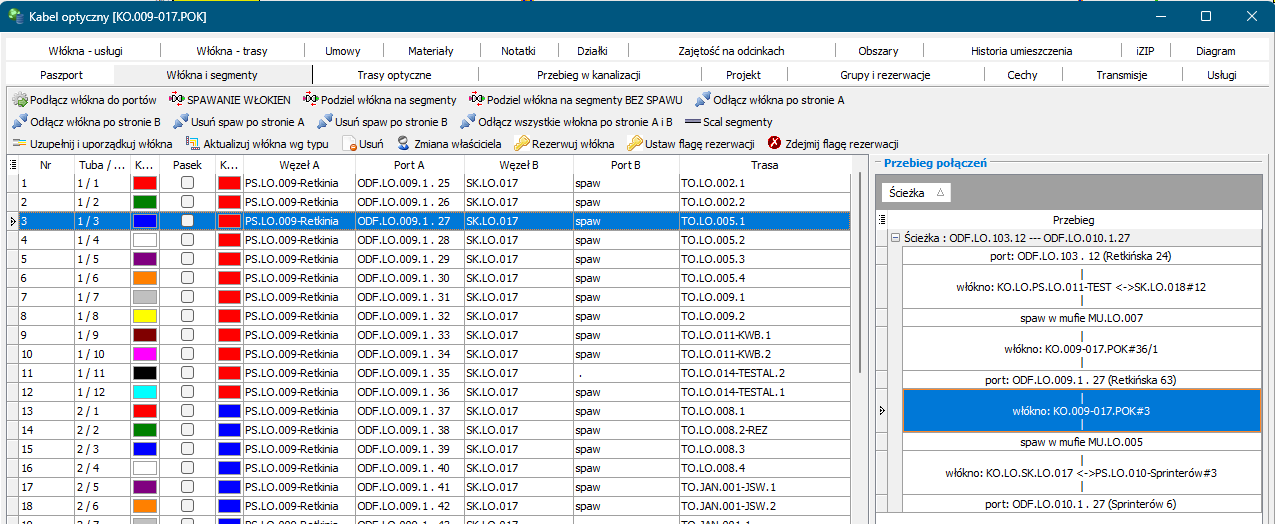Click the Ustaw flagę rezerwacji key icon
Viewport: 1275px width, 524px height.
[634, 144]
